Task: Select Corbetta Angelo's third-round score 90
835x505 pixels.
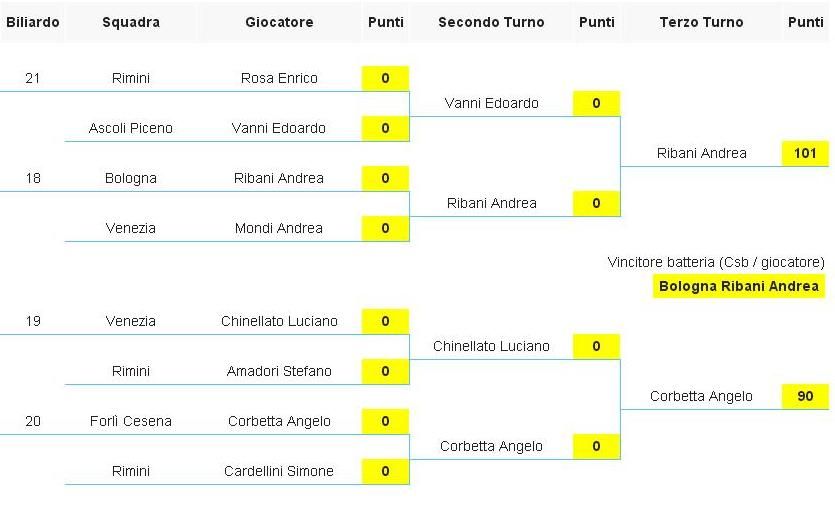Action: coord(805,396)
